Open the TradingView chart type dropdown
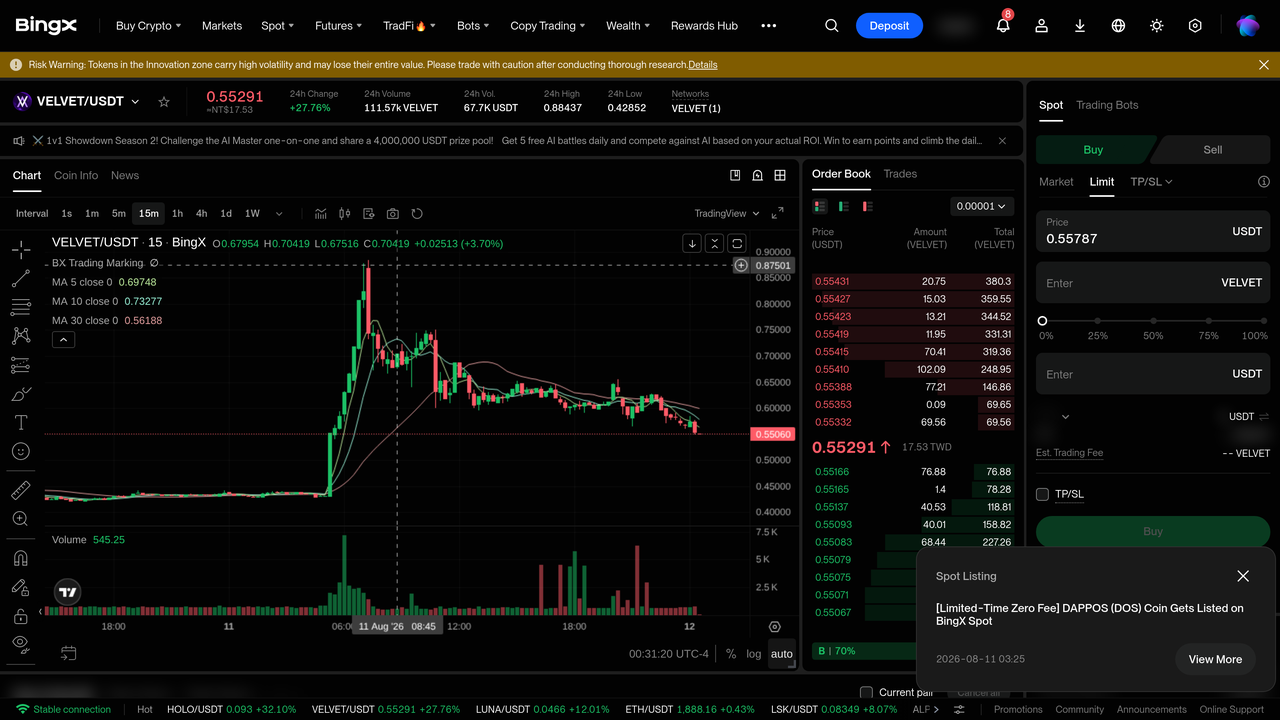Image resolution: width=1280 pixels, height=720 pixels. click(727, 213)
